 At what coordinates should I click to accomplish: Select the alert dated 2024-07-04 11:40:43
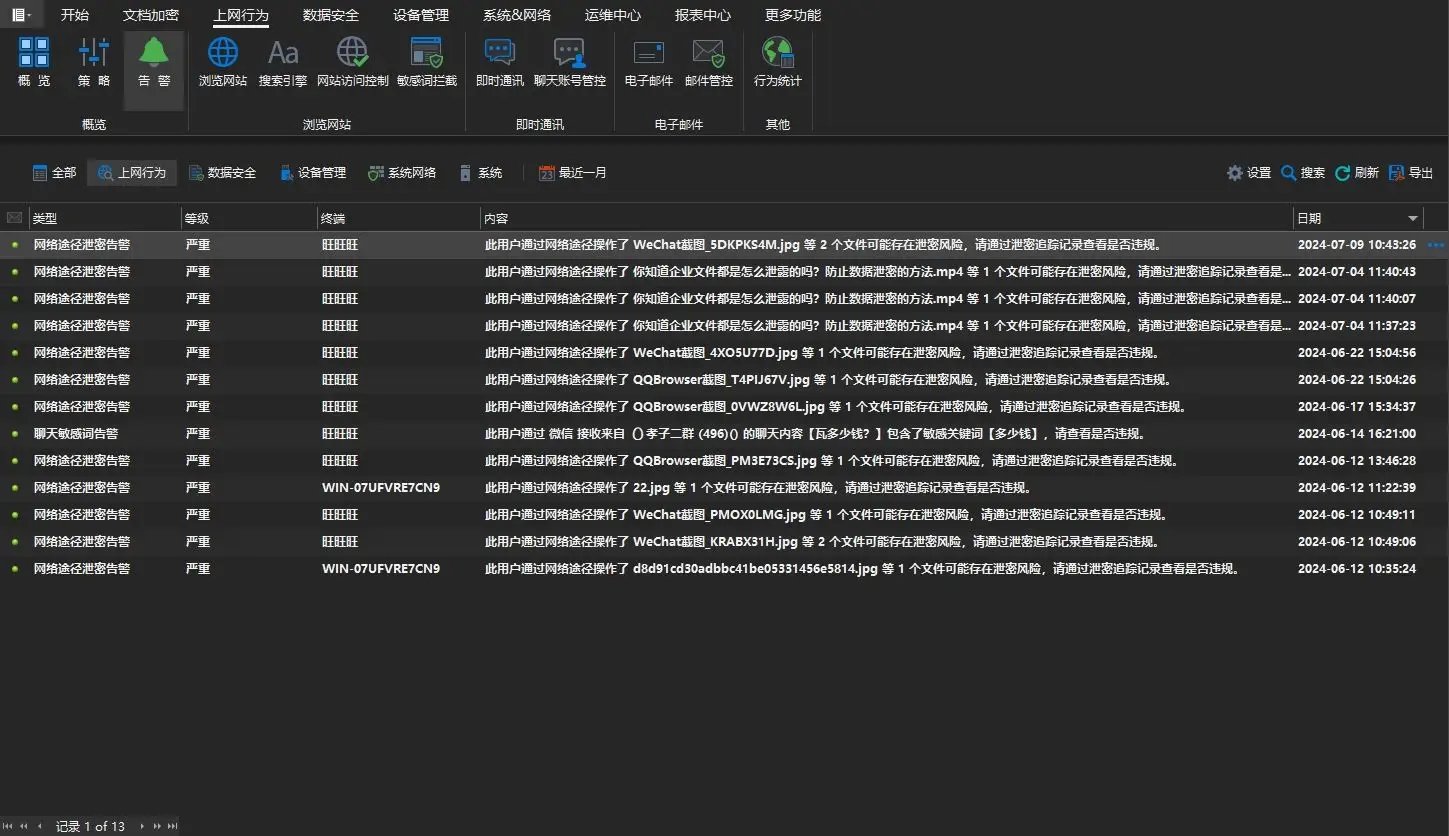pyautogui.click(x=724, y=272)
